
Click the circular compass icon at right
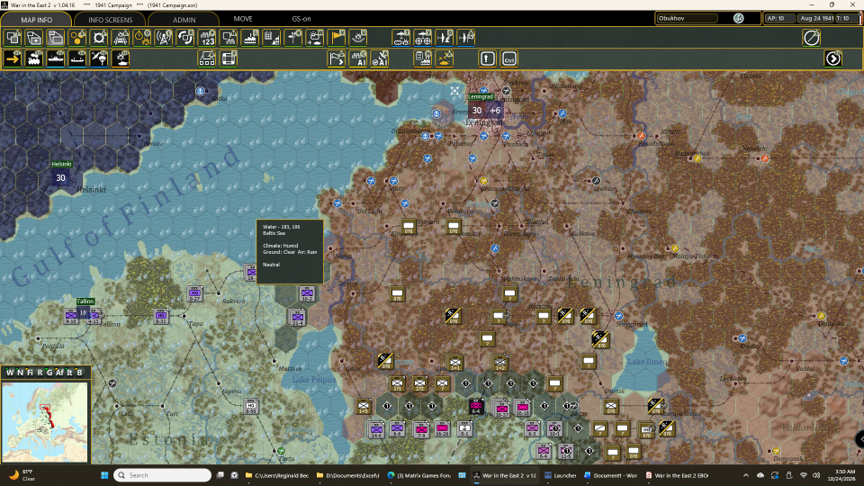pos(812,37)
